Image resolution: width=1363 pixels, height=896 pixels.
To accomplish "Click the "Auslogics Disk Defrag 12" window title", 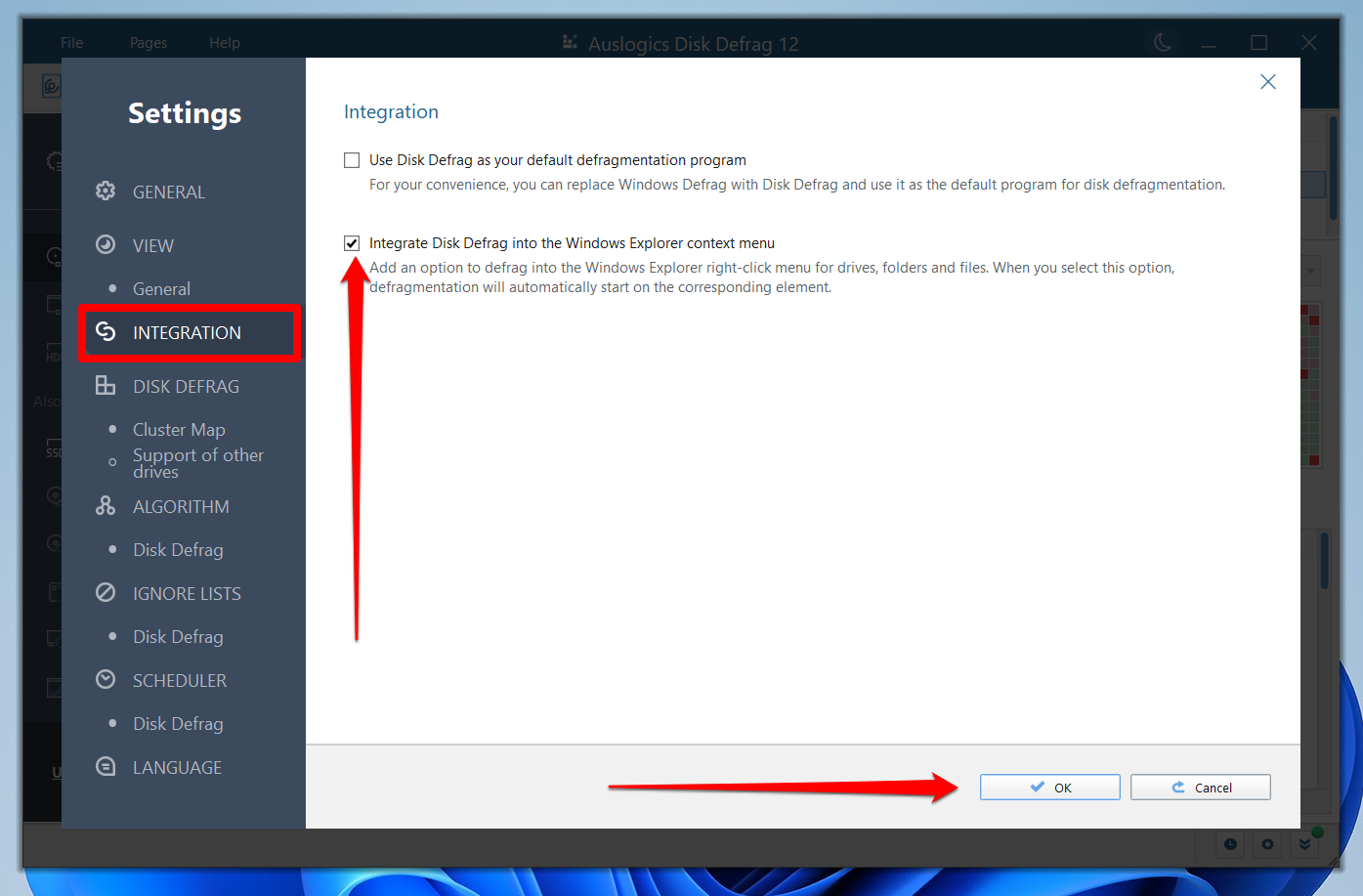I will (x=694, y=44).
